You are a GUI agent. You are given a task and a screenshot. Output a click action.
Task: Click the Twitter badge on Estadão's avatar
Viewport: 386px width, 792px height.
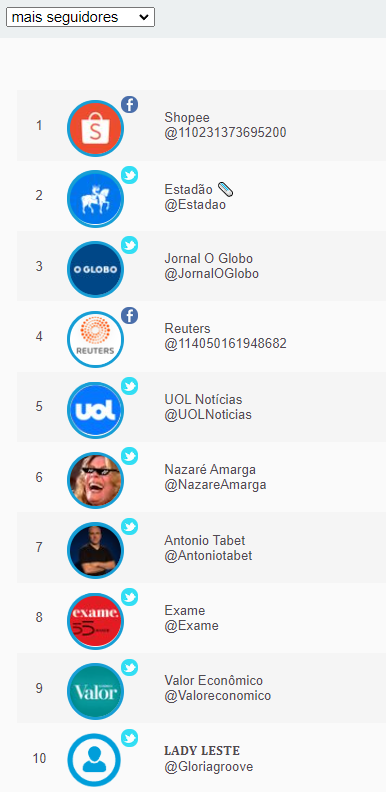click(130, 175)
